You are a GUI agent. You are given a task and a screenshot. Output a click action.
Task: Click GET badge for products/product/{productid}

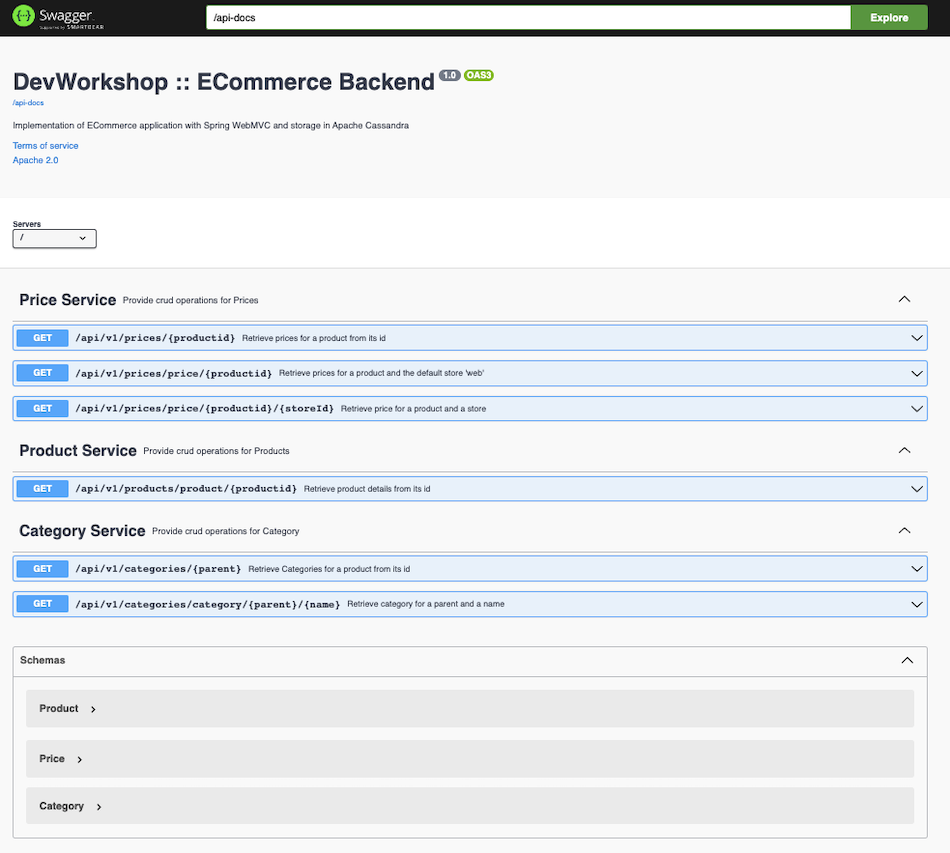pyautogui.click(x=42, y=489)
